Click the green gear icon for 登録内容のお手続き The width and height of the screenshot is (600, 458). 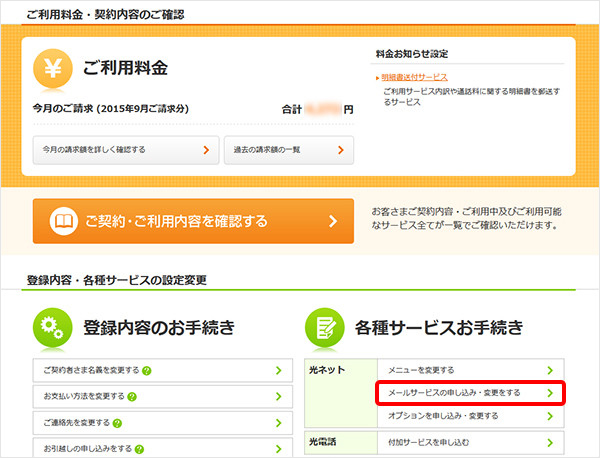coord(52,328)
